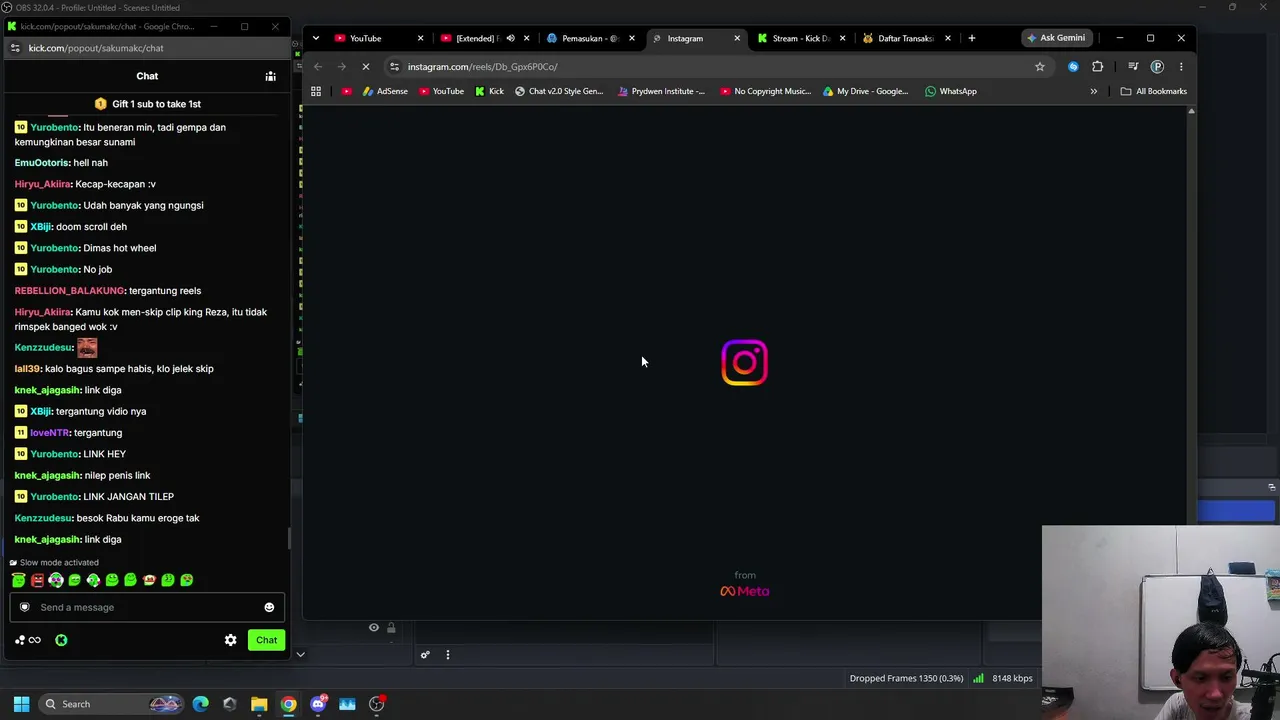The width and height of the screenshot is (1280, 720).
Task: Open File Explorer from the taskbar
Action: coord(259,704)
